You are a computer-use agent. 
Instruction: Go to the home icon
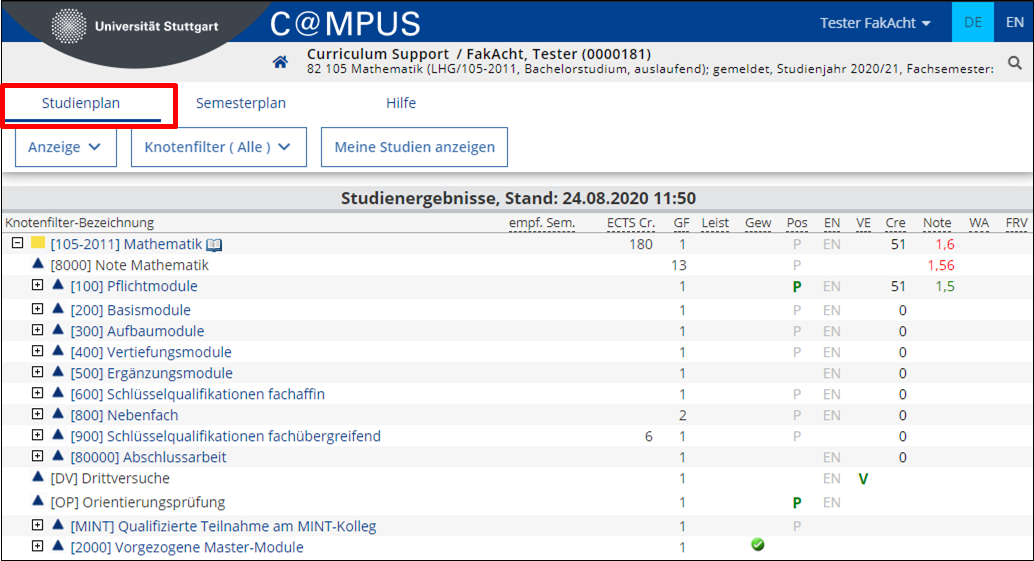[280, 62]
